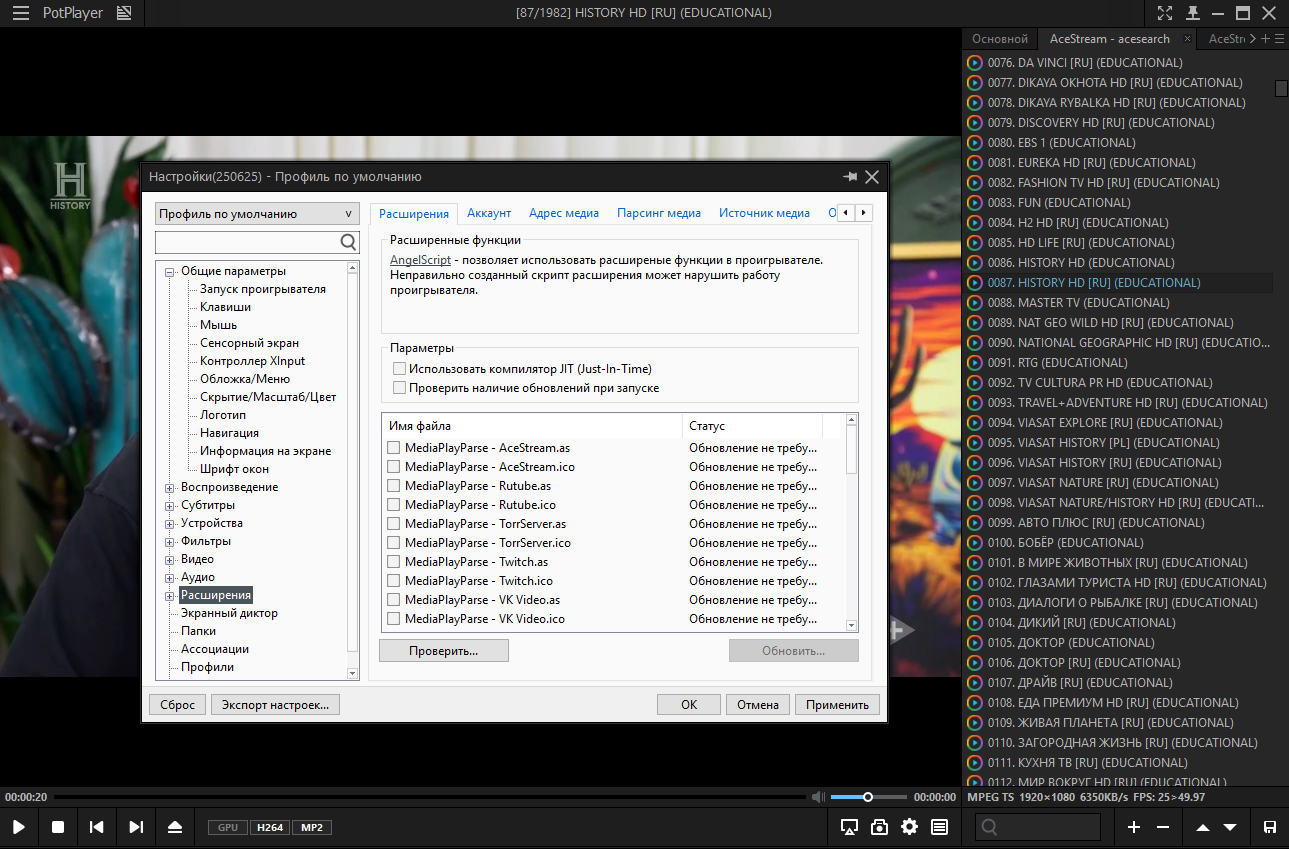Open the playlist tabs menu icon
The height and width of the screenshot is (849, 1289).
pos(1280,39)
